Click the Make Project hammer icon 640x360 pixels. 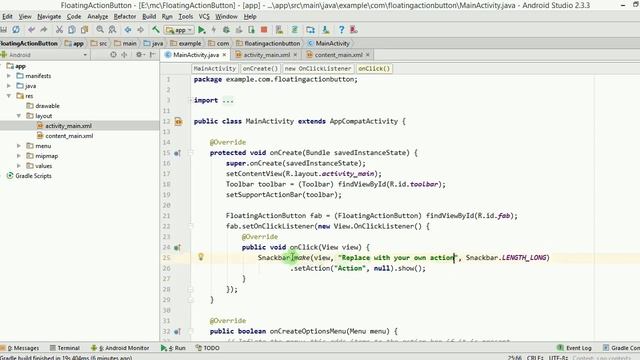pyautogui.click(x=156, y=30)
